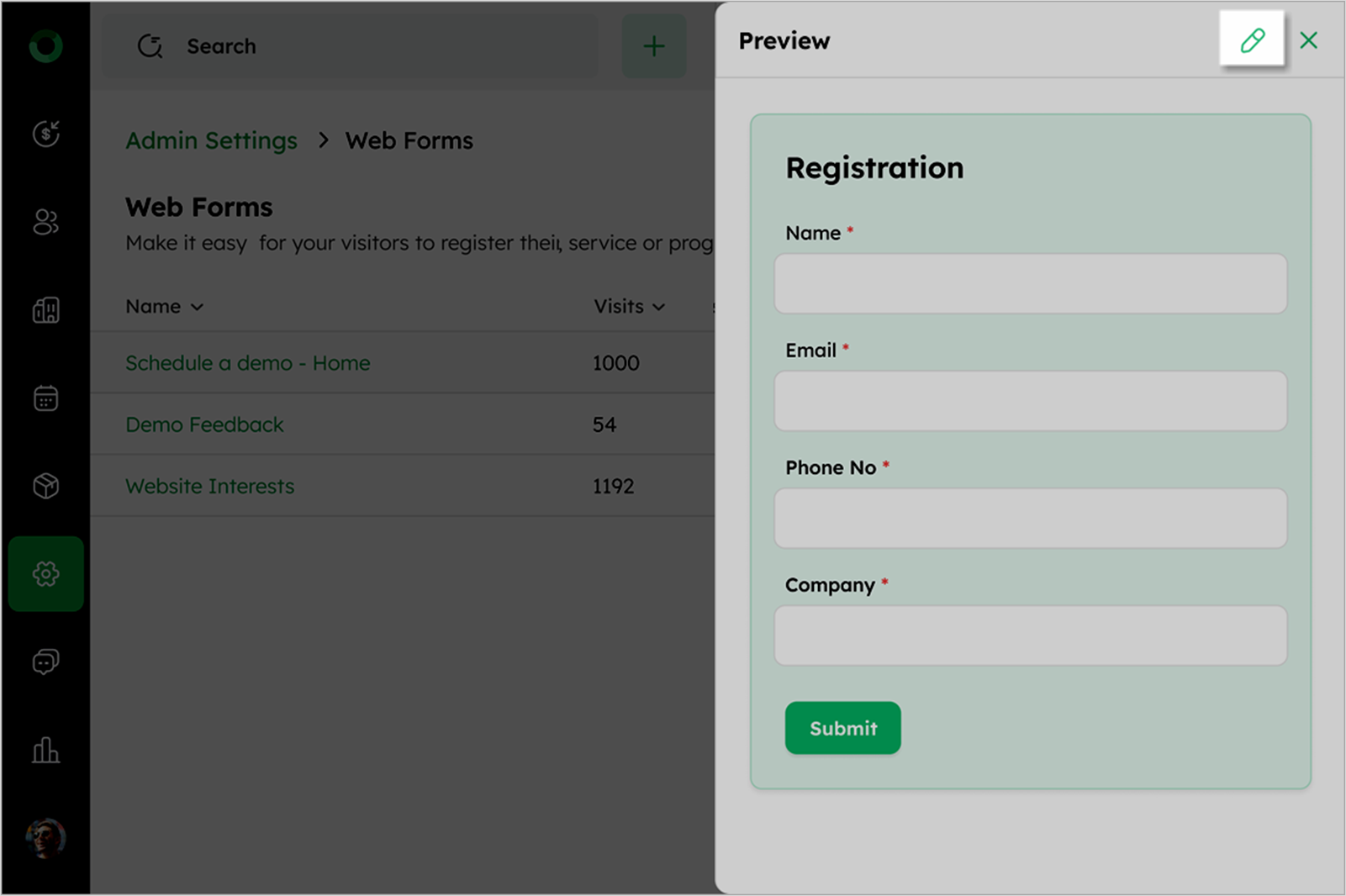1346x896 pixels.
Task: Click the pencil edit icon in Preview
Action: coord(1252,40)
